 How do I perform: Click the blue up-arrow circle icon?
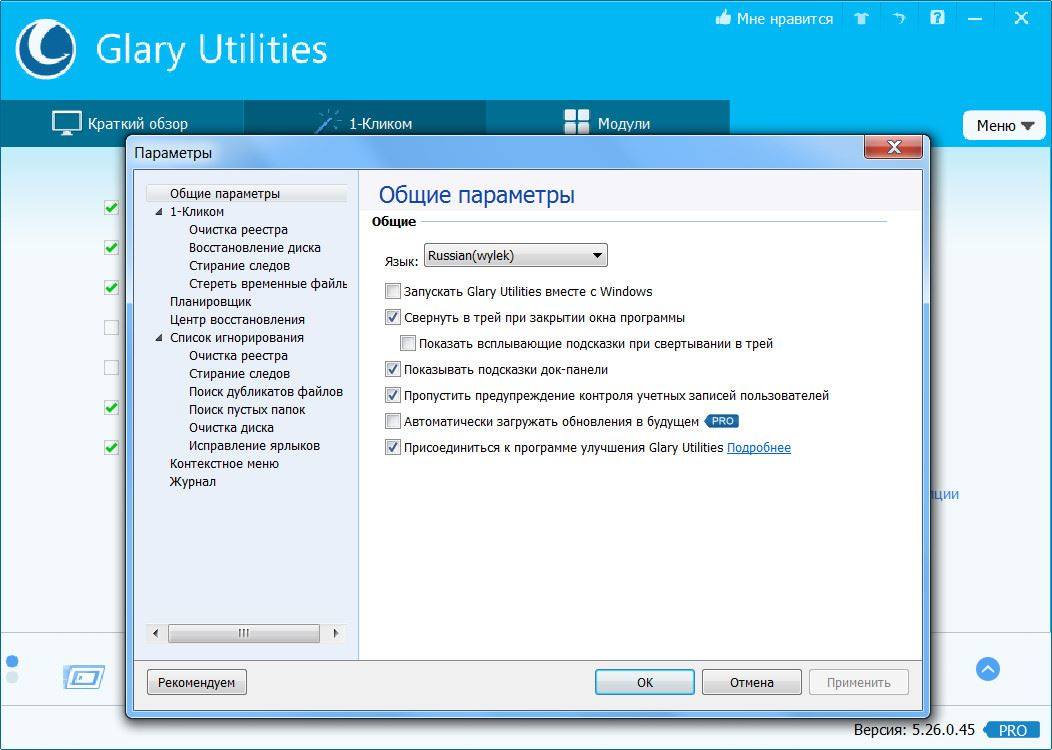coord(987,669)
